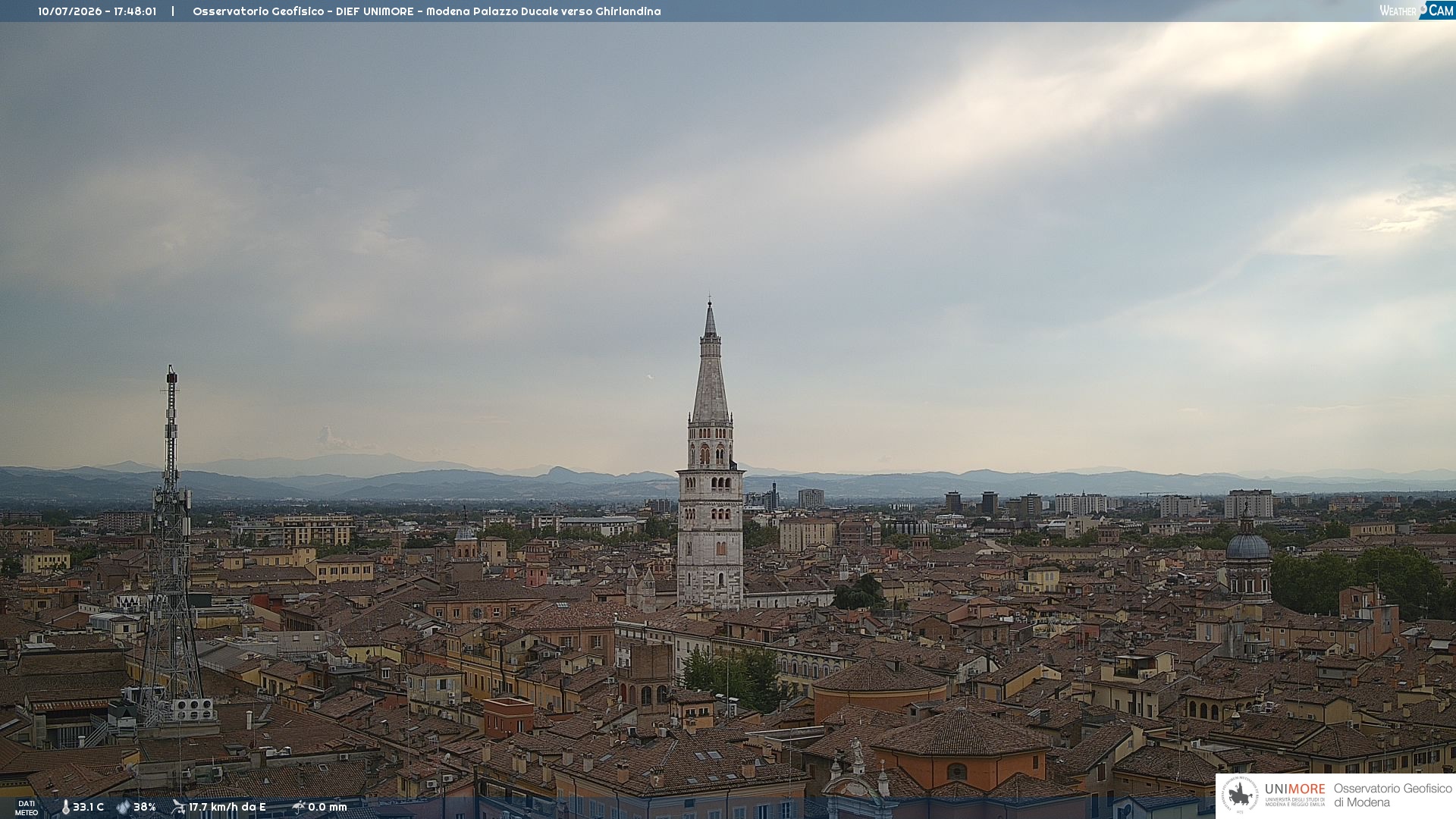The image size is (1456, 819).
Task: Select the 33.1 C temperature reading
Action: (88, 807)
